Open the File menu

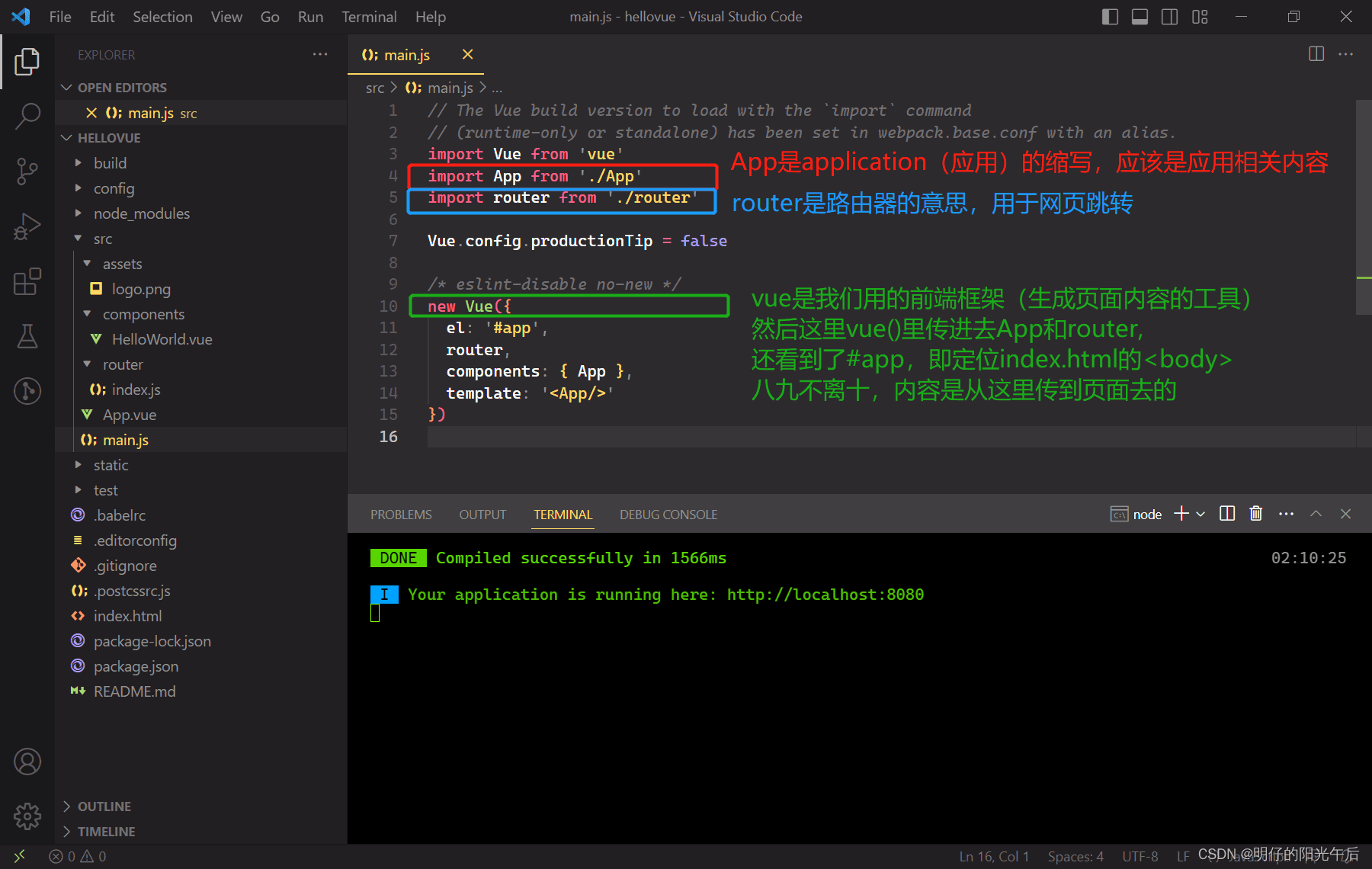[60, 17]
